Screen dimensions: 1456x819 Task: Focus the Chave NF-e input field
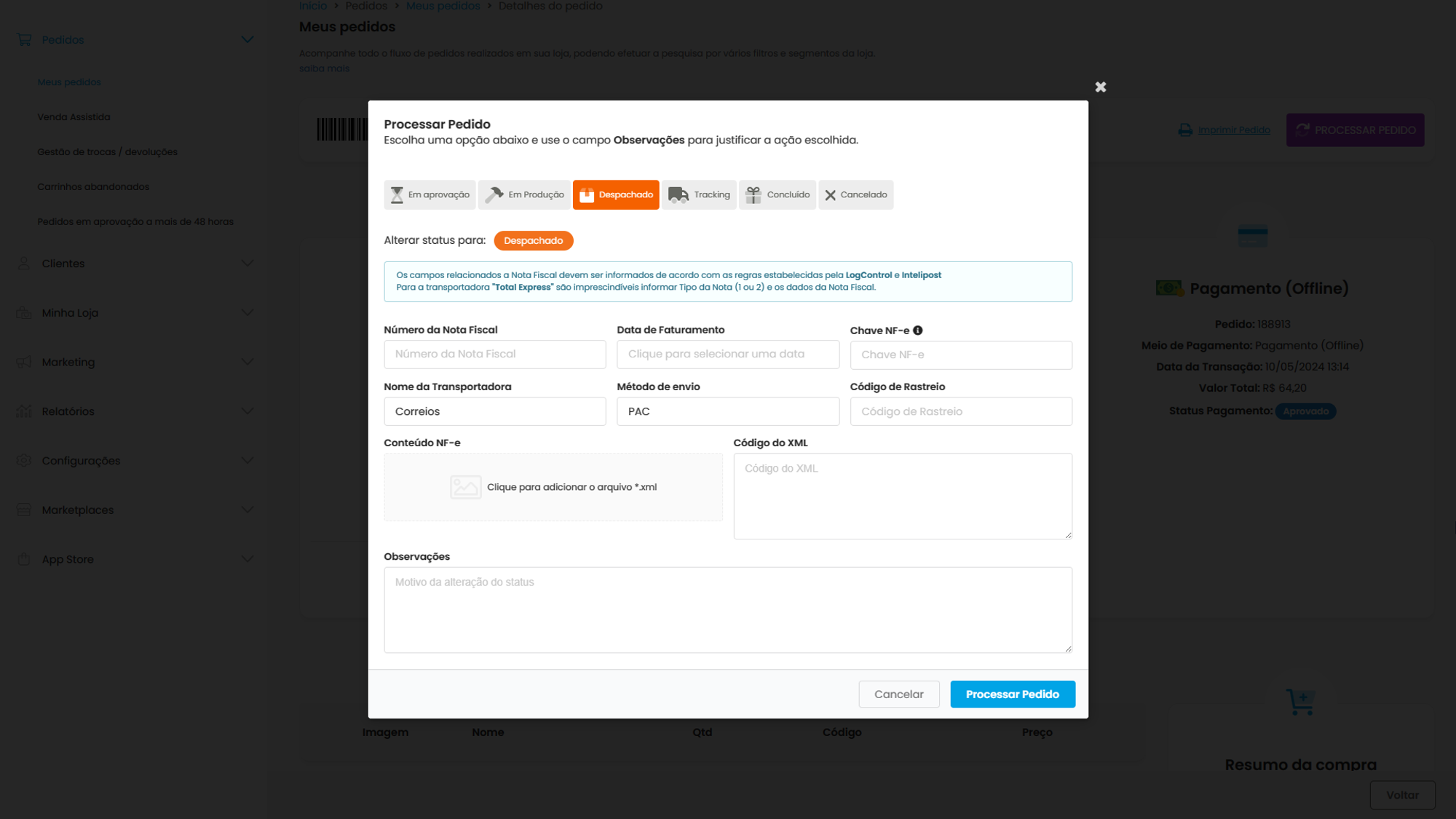click(961, 355)
